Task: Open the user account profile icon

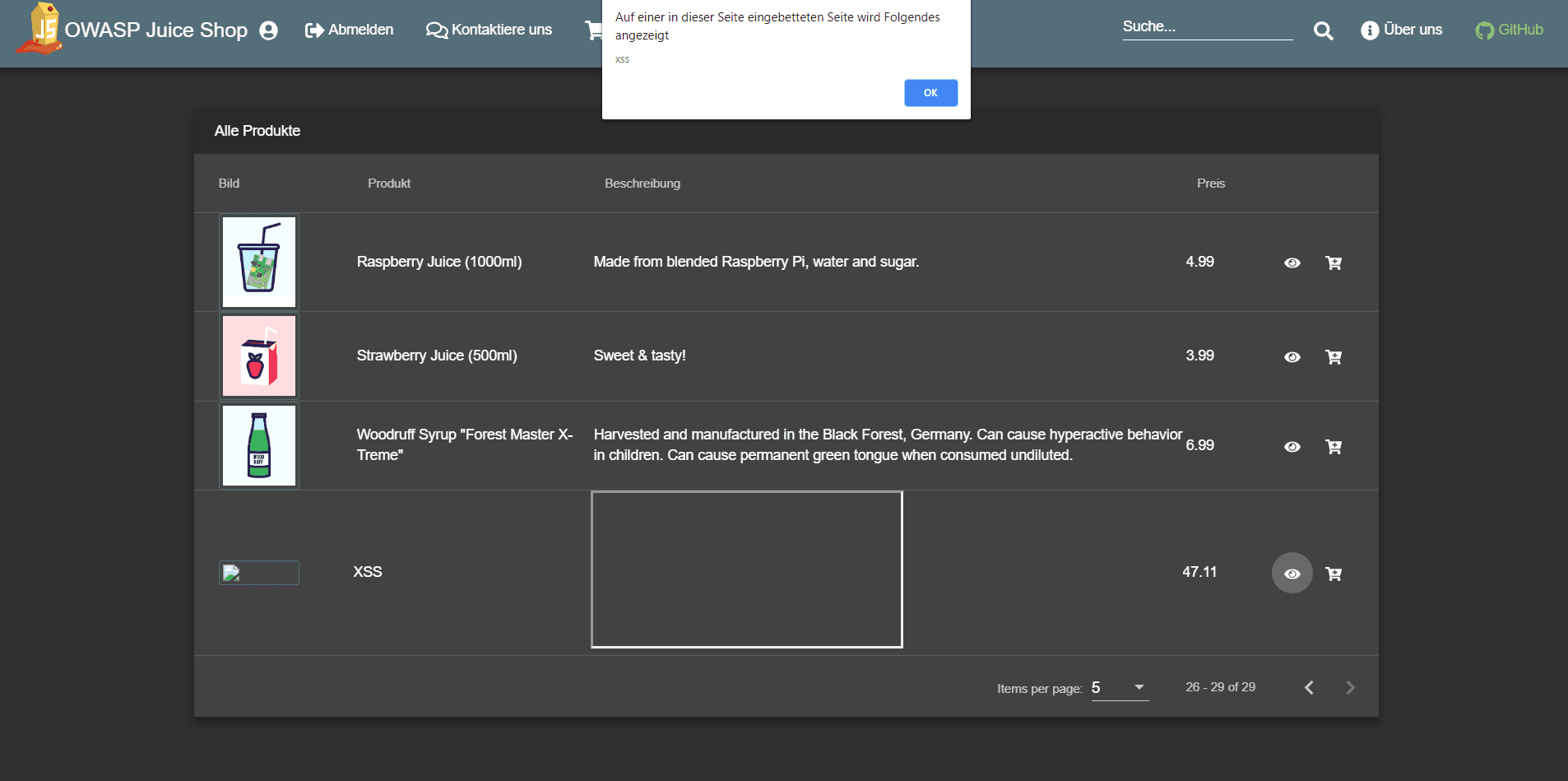Action: 268,30
